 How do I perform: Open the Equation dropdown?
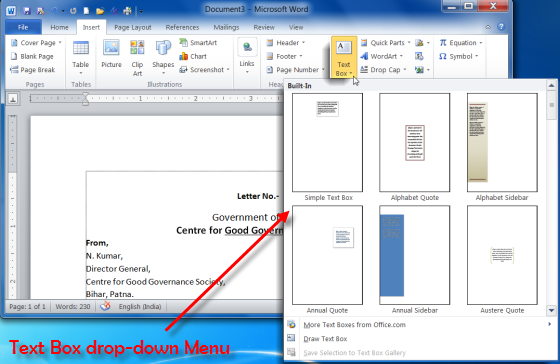pos(461,43)
